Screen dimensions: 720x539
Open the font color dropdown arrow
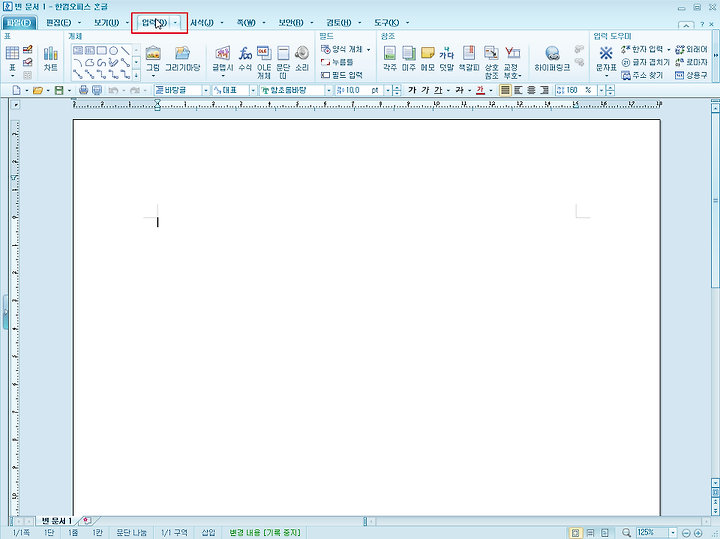(491, 90)
